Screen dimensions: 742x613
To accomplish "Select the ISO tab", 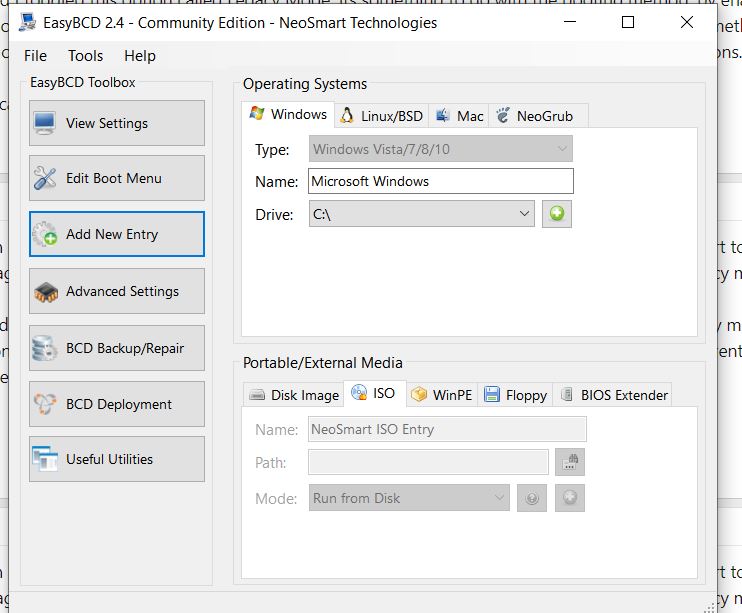I will tap(374, 393).
